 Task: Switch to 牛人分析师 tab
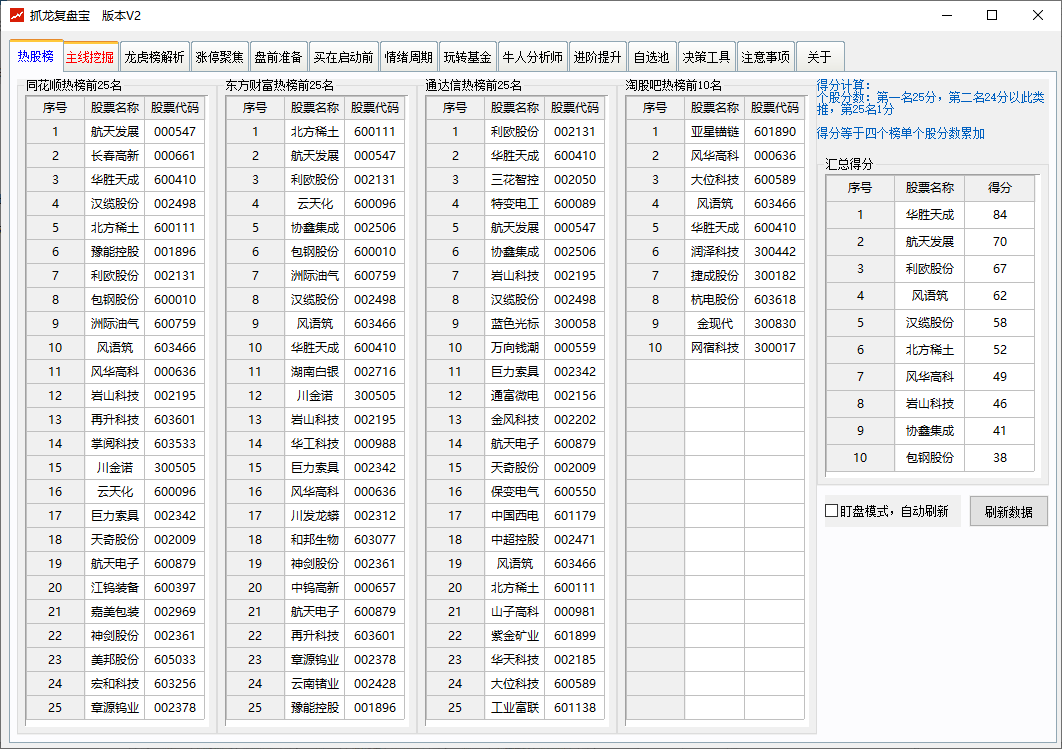[x=532, y=57]
